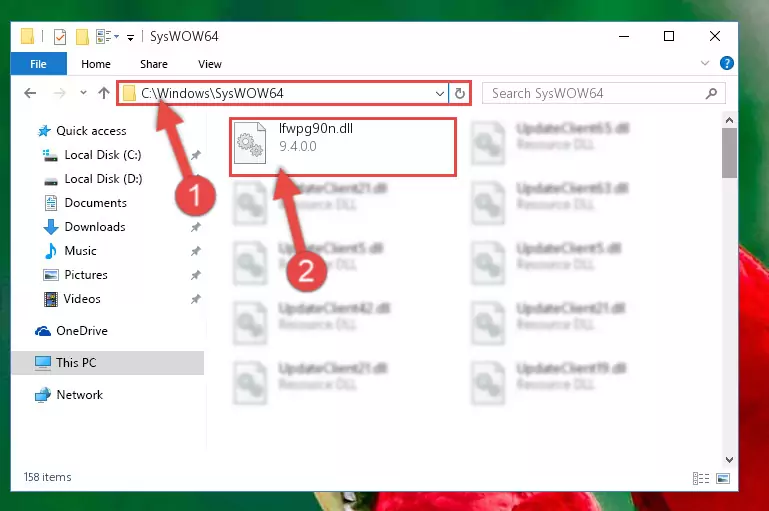Select the lfwpg90n.dll file

[343, 146]
